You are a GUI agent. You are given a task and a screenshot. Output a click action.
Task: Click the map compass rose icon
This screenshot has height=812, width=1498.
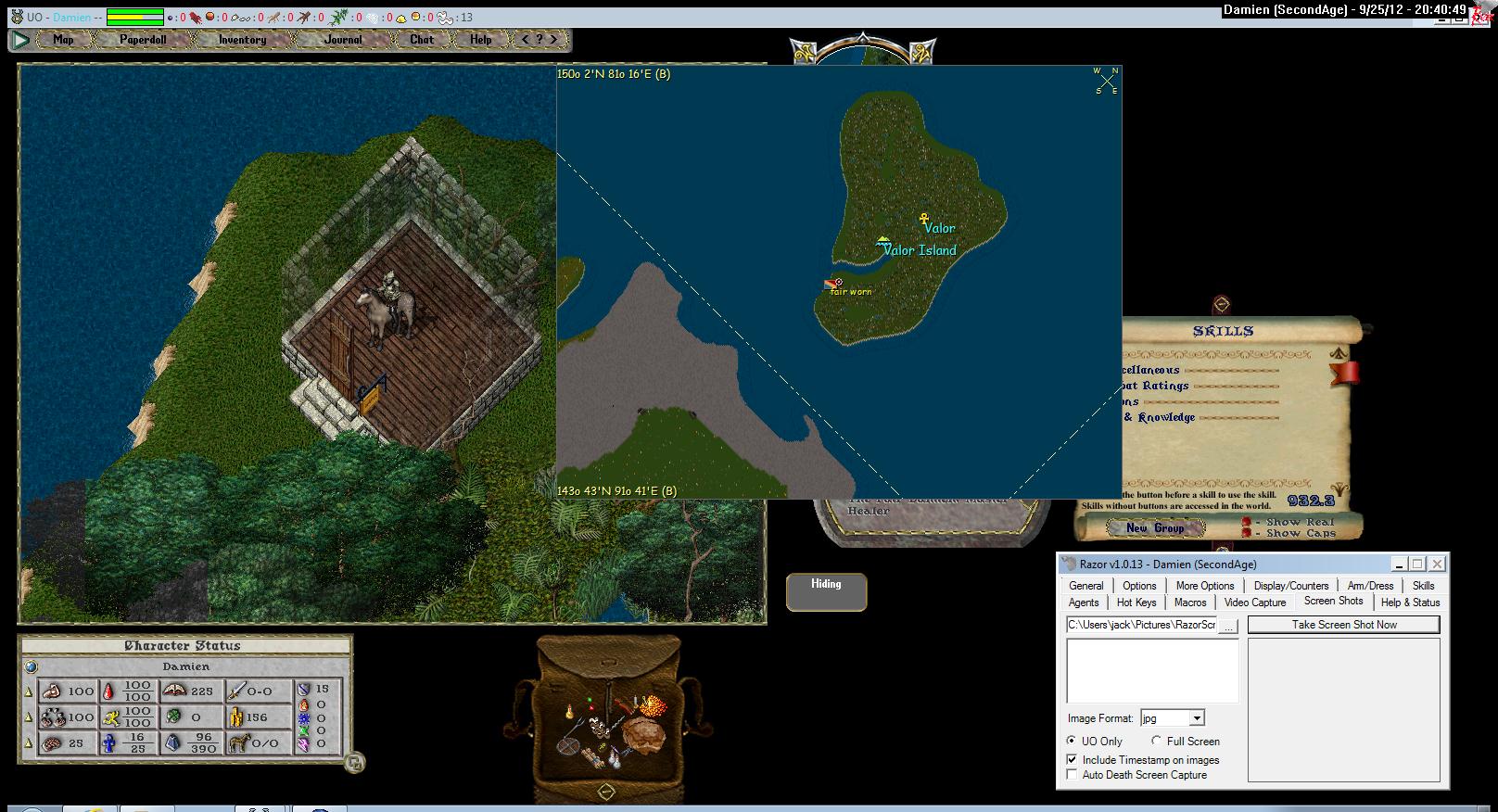point(1107,81)
